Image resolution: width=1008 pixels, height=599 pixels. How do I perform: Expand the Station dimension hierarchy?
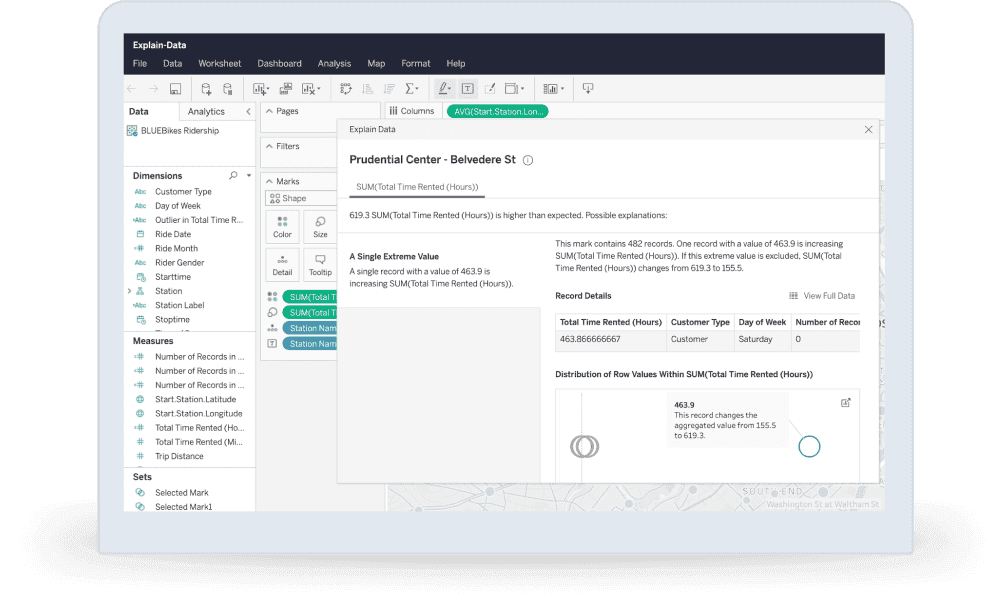click(130, 291)
